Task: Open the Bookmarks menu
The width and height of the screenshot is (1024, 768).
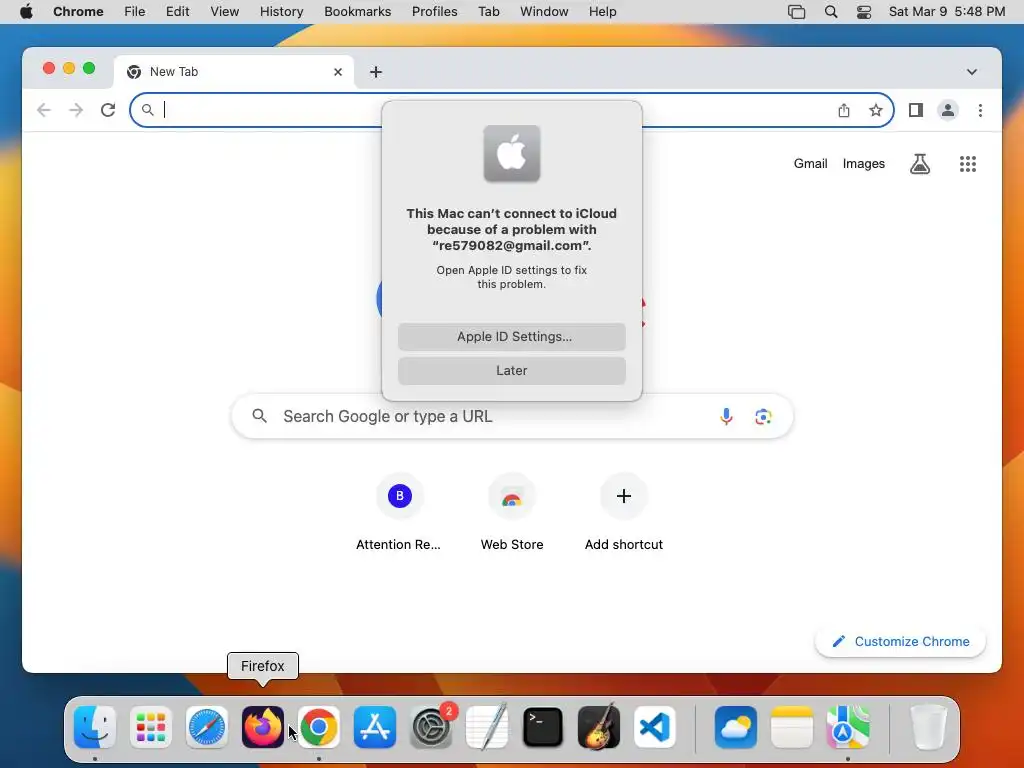Action: tap(357, 12)
